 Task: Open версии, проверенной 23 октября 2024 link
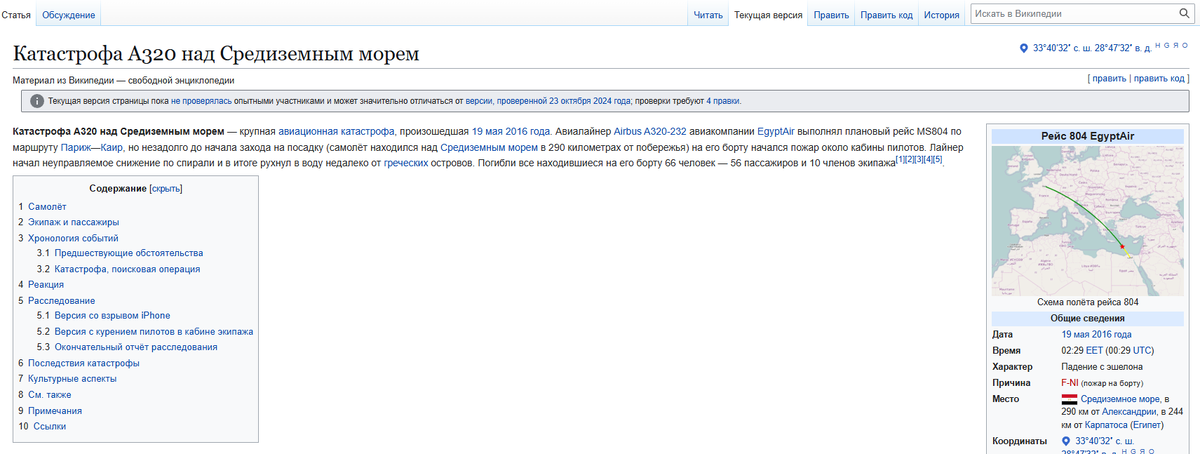[x=548, y=101]
